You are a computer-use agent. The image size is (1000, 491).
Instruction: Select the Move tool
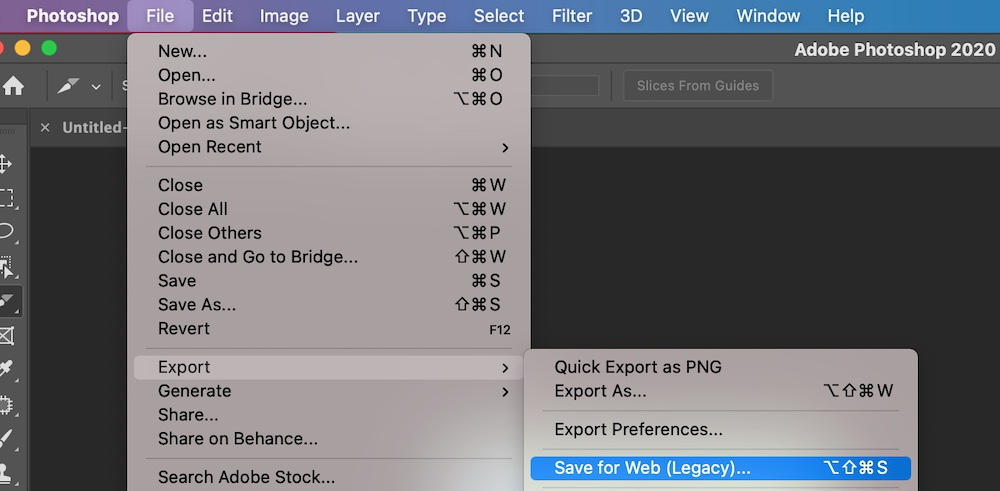click(x=6, y=163)
